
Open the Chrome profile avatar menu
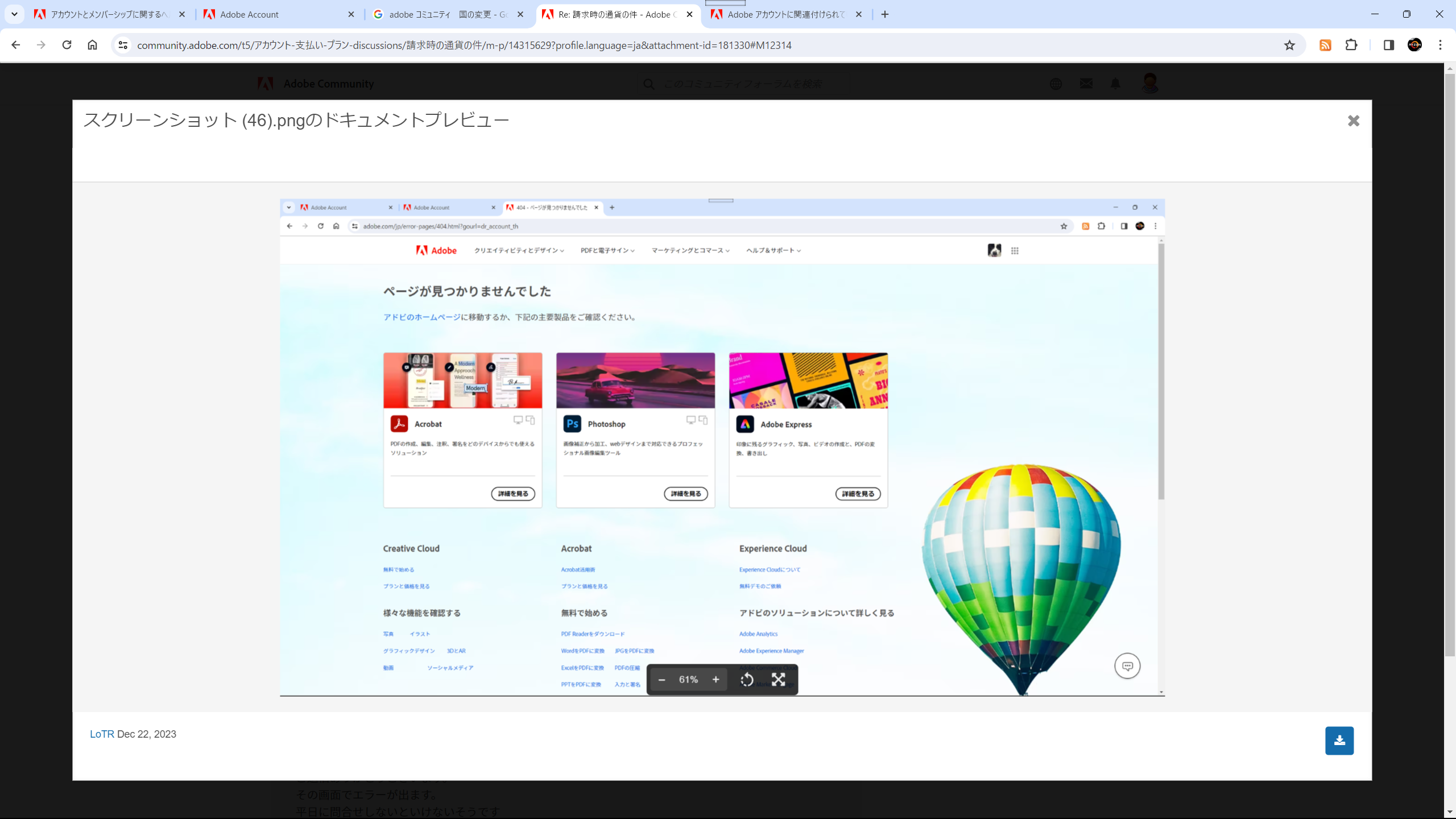click(x=1414, y=45)
